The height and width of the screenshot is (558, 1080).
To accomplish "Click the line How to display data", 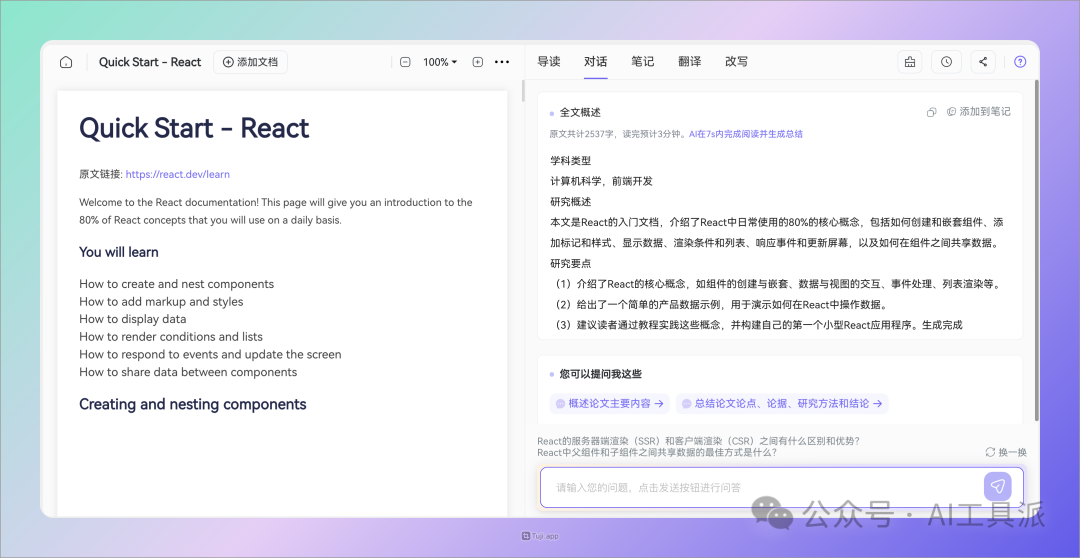I will (x=133, y=319).
